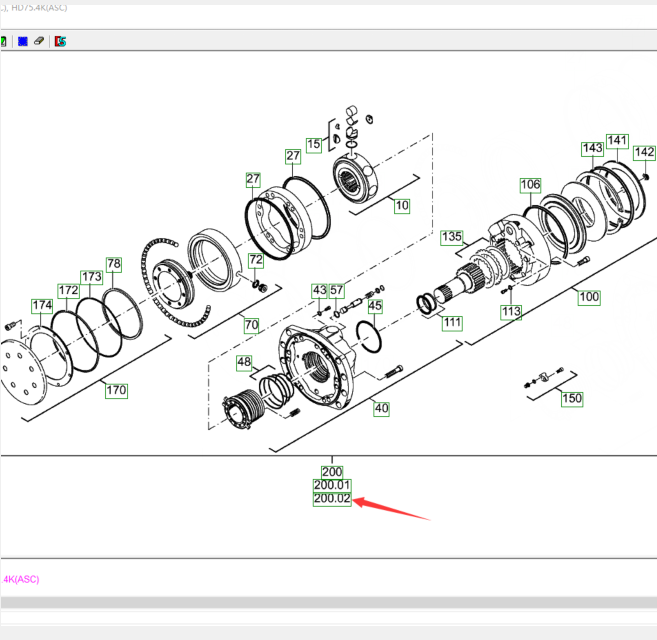Image resolution: width=657 pixels, height=640 pixels.
Task: Choose part number 135 callout
Action: tap(452, 238)
